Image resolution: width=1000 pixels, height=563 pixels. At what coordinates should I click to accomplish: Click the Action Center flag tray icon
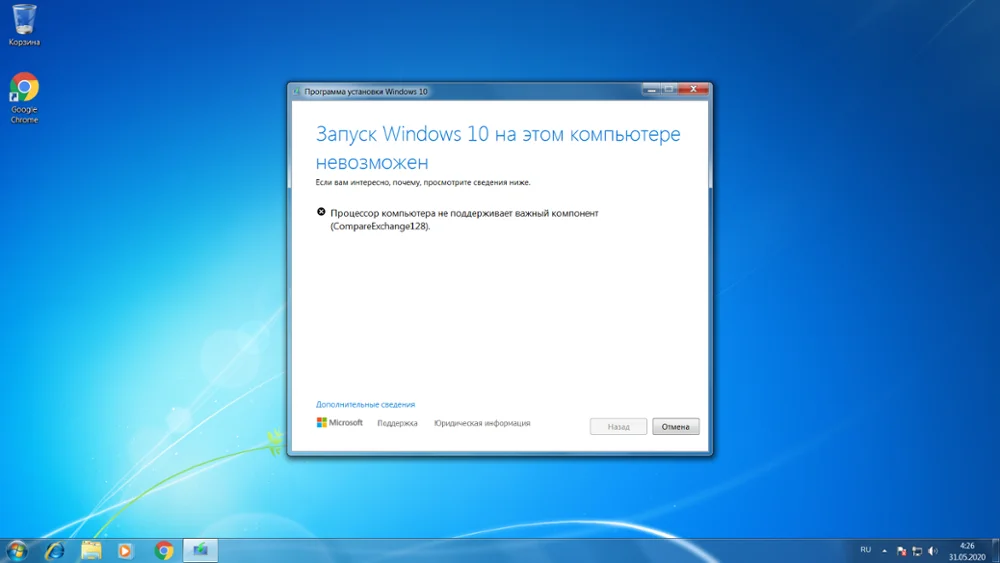tap(901, 551)
